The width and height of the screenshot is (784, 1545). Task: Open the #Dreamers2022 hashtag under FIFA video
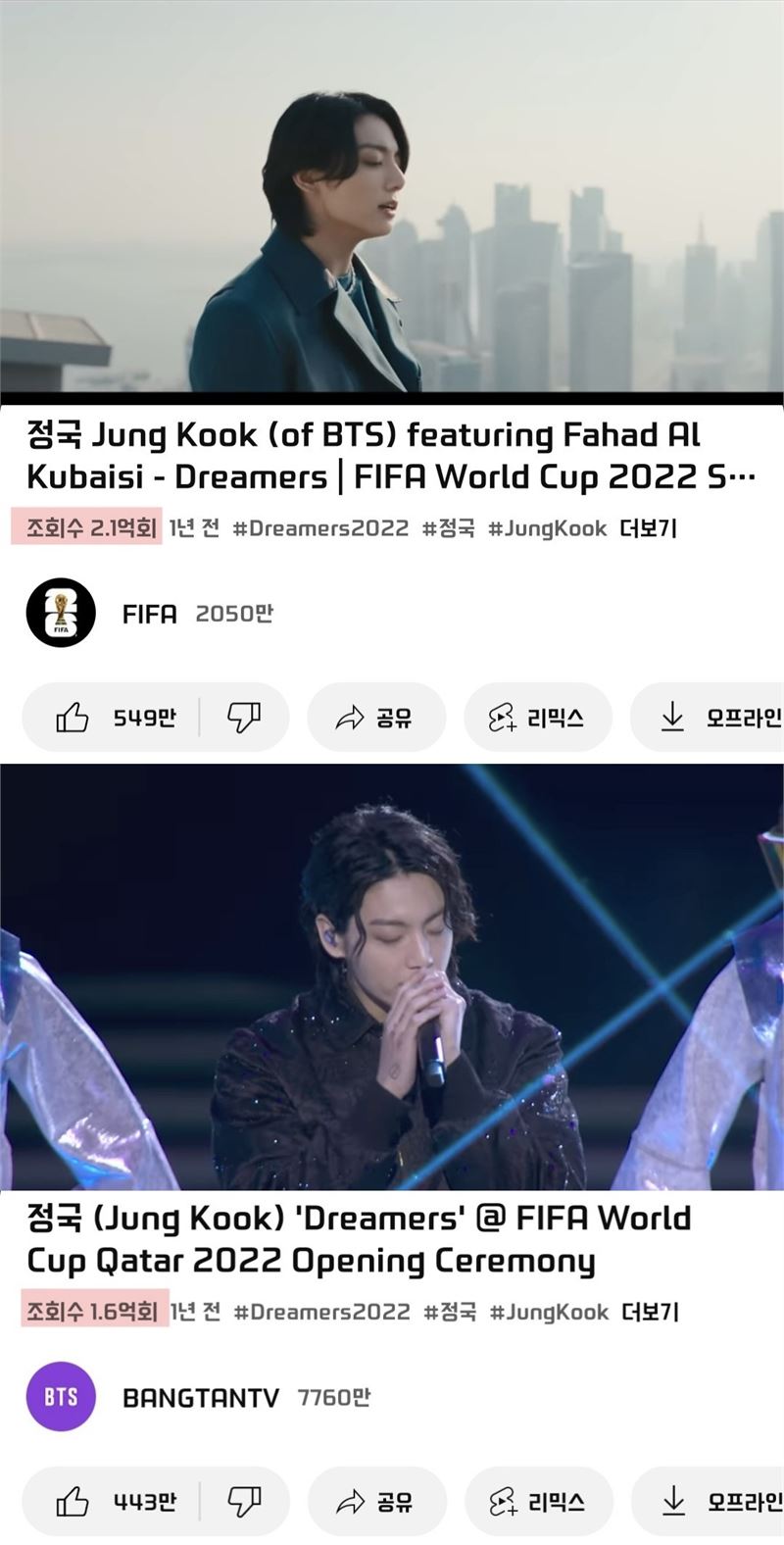pyautogui.click(x=320, y=528)
